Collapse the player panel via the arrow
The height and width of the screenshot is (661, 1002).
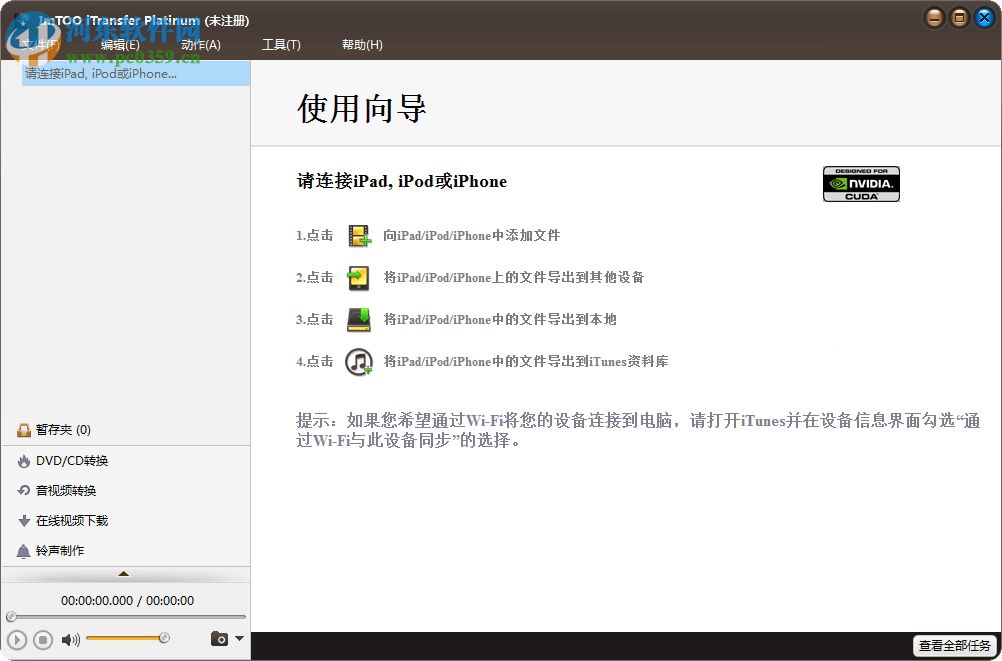[x=124, y=573]
